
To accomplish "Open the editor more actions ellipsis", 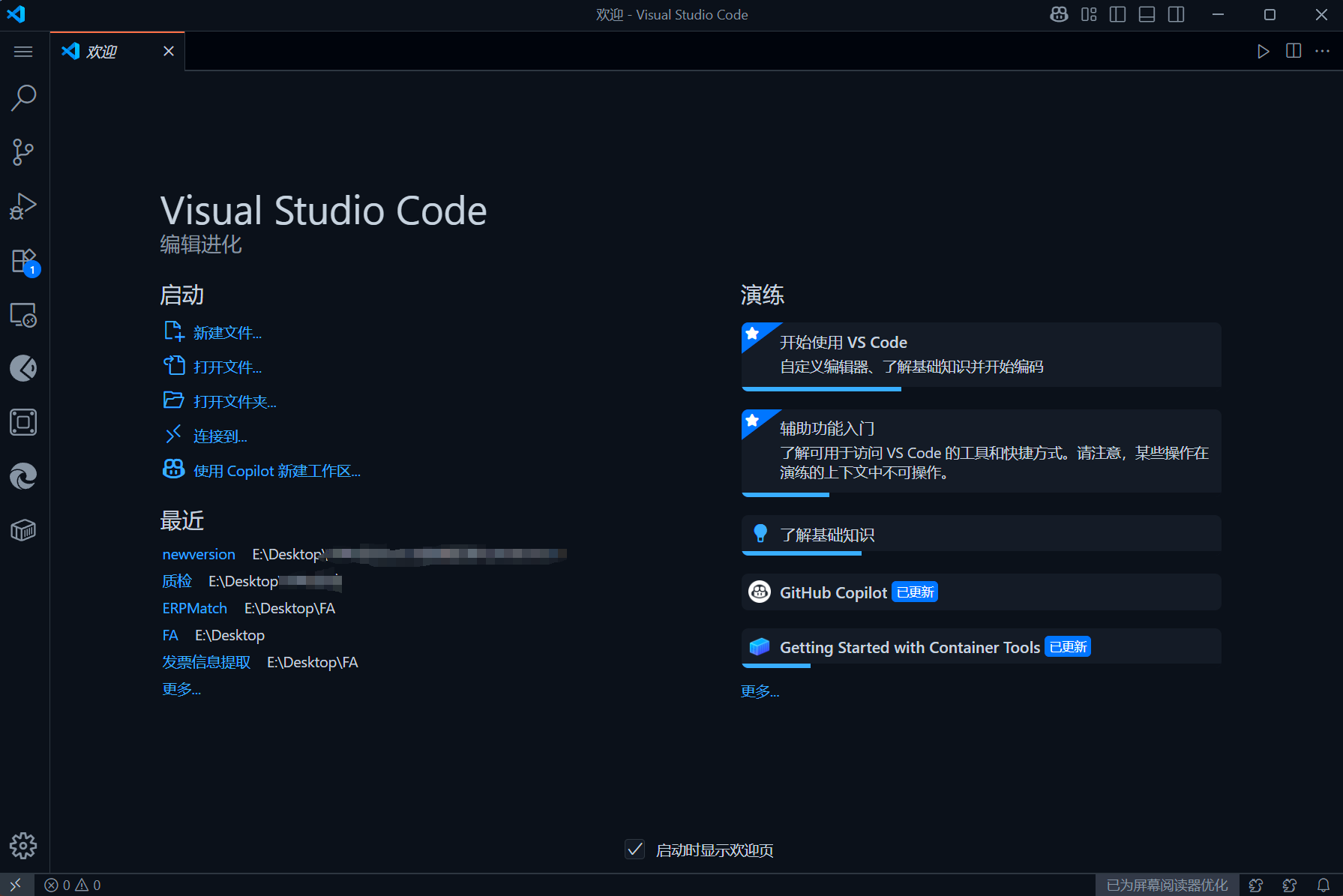I will pyautogui.click(x=1323, y=51).
